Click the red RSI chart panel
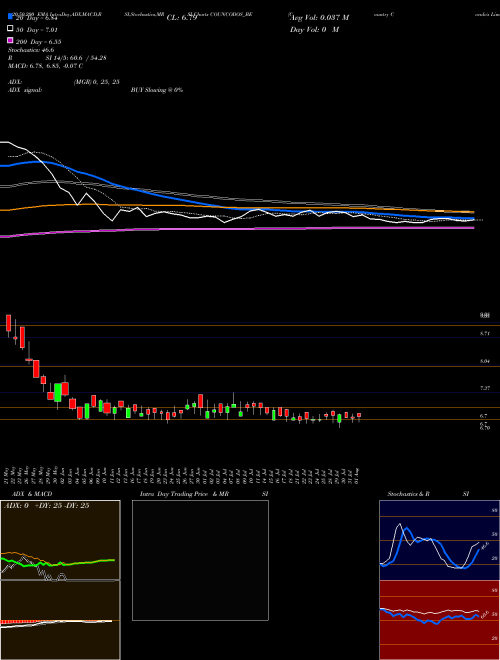Viewport: 500px width, 660px height. pyautogui.click(x=439, y=620)
